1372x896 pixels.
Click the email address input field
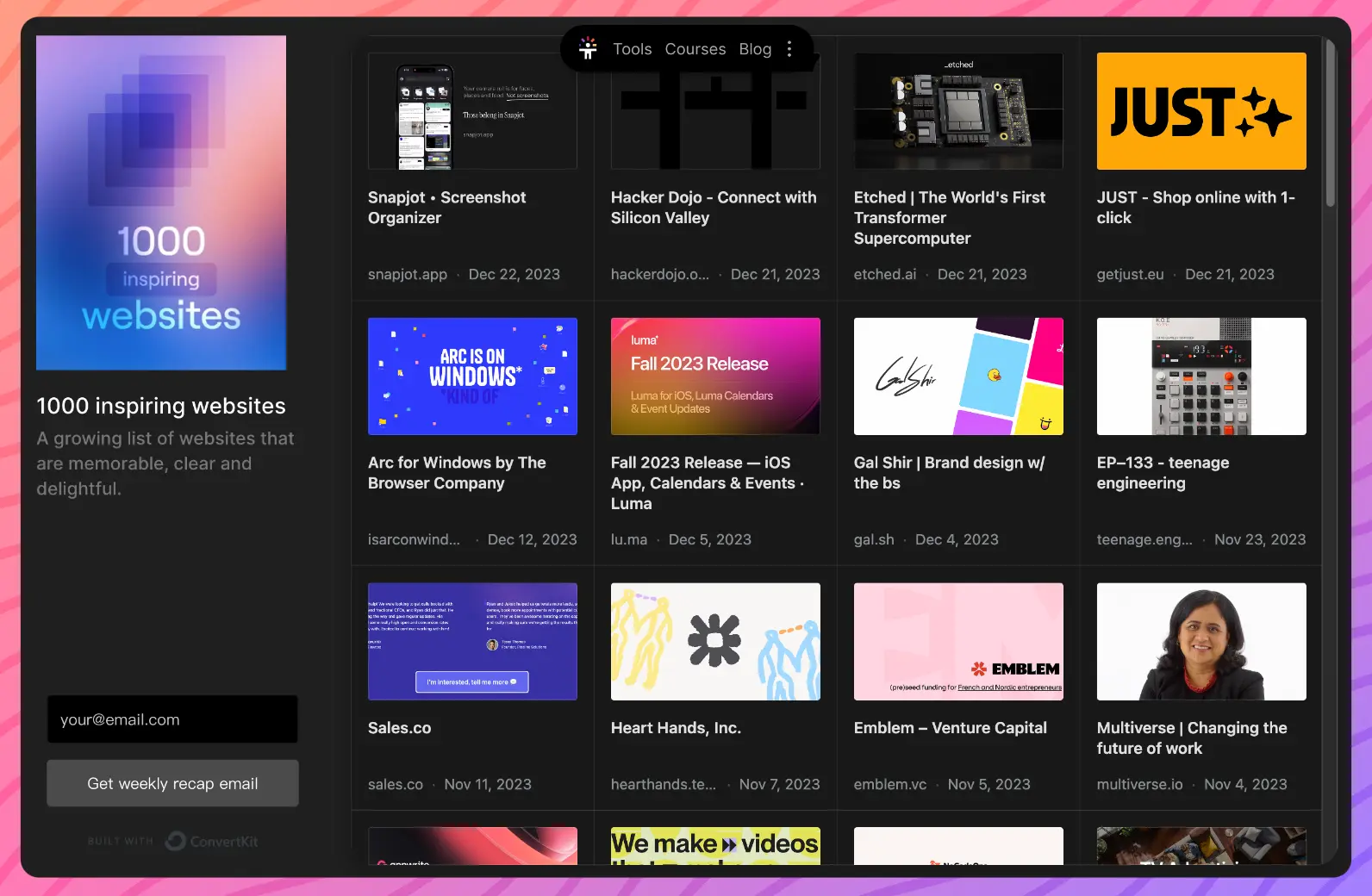[x=172, y=719]
